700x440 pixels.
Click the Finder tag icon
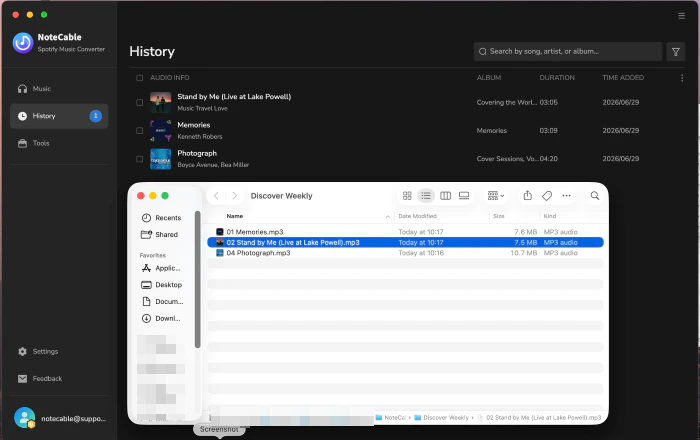point(547,196)
